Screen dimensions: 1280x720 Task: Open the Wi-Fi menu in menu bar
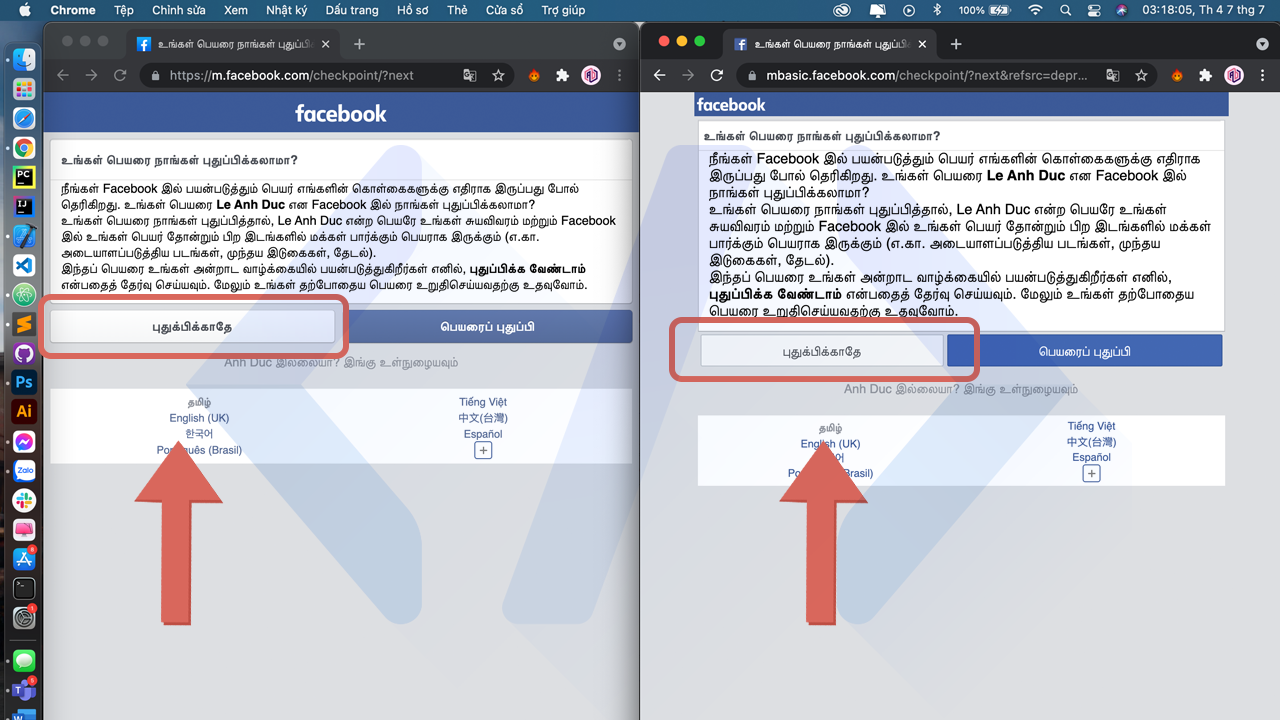(x=1035, y=10)
